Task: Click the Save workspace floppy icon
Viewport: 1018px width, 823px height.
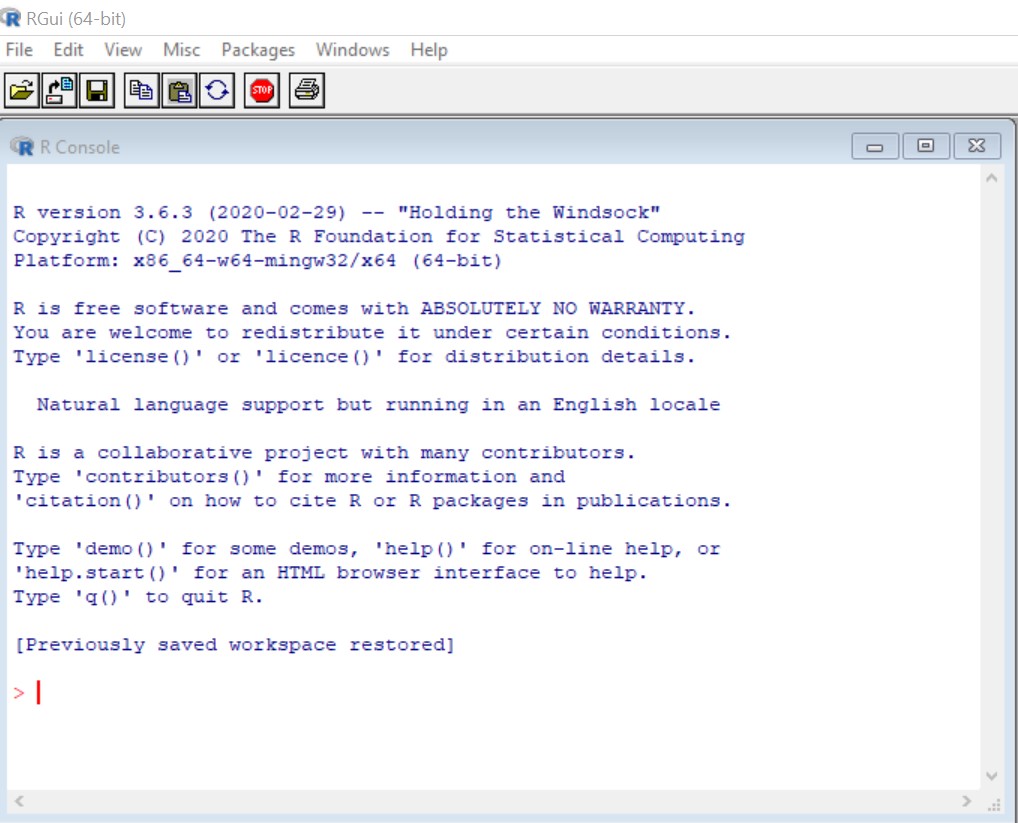Action: click(97, 90)
